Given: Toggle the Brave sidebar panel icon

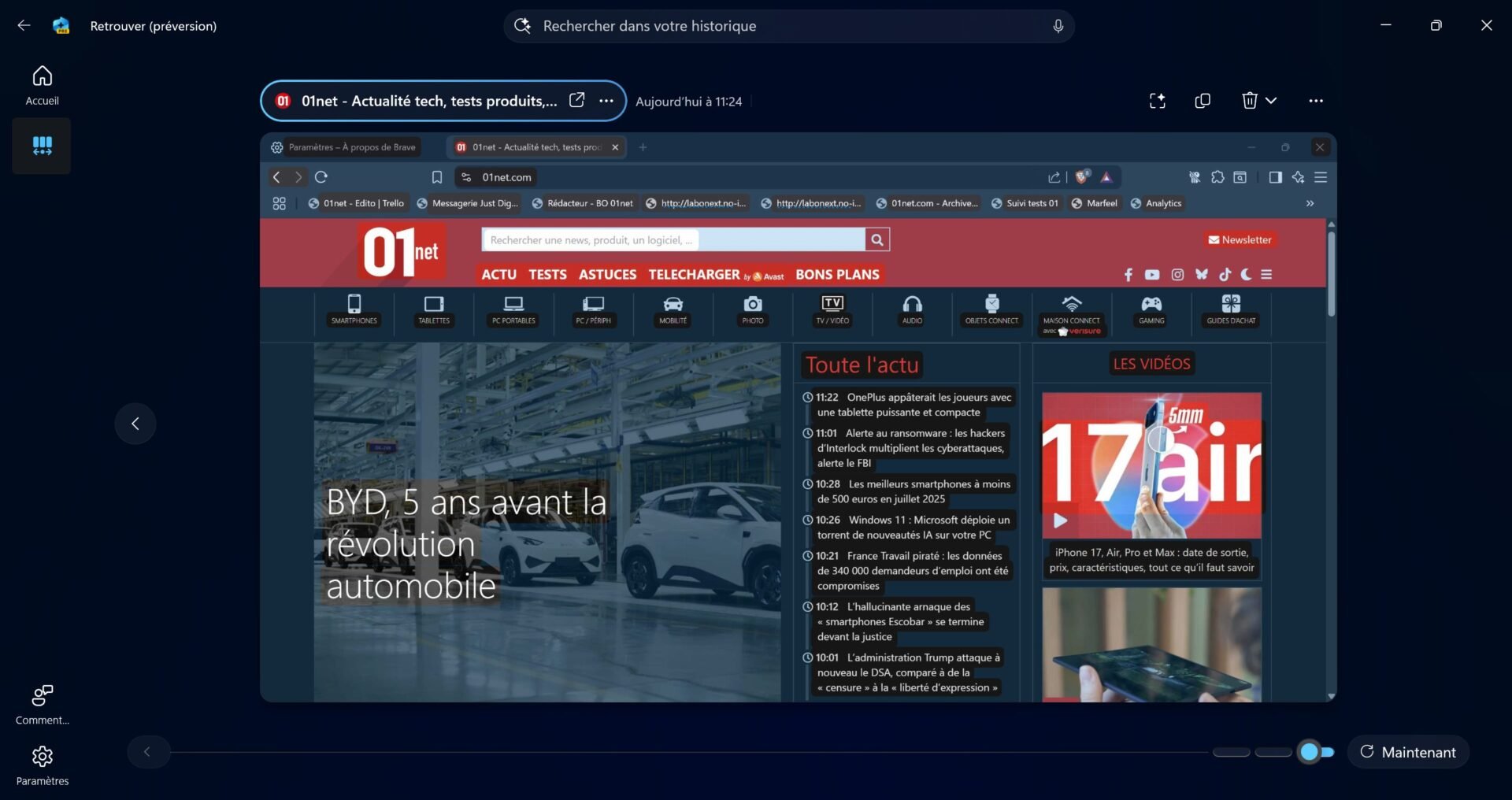Looking at the screenshot, I should 1275,177.
